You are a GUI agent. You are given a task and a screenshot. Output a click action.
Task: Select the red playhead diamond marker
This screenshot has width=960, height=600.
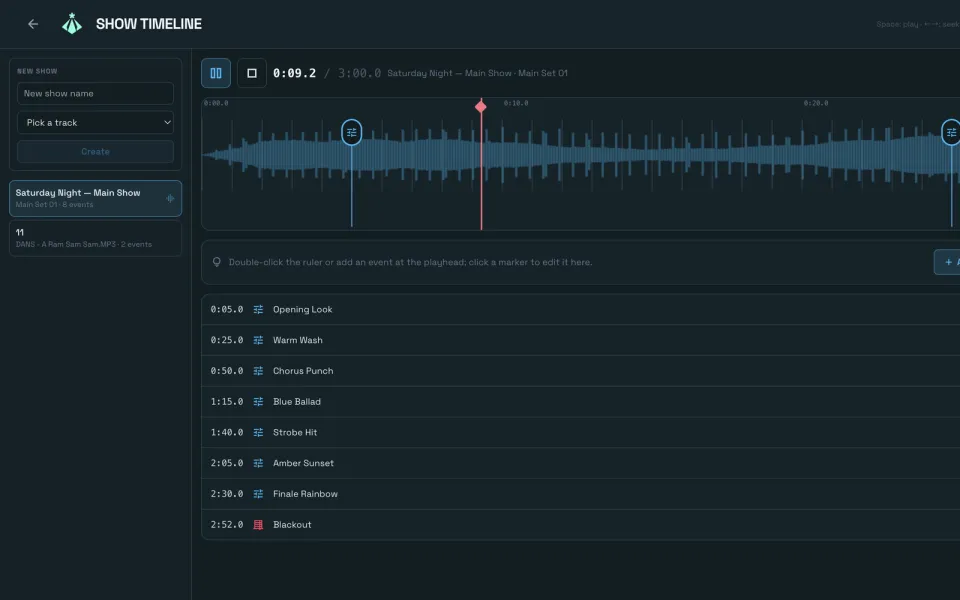tap(481, 107)
